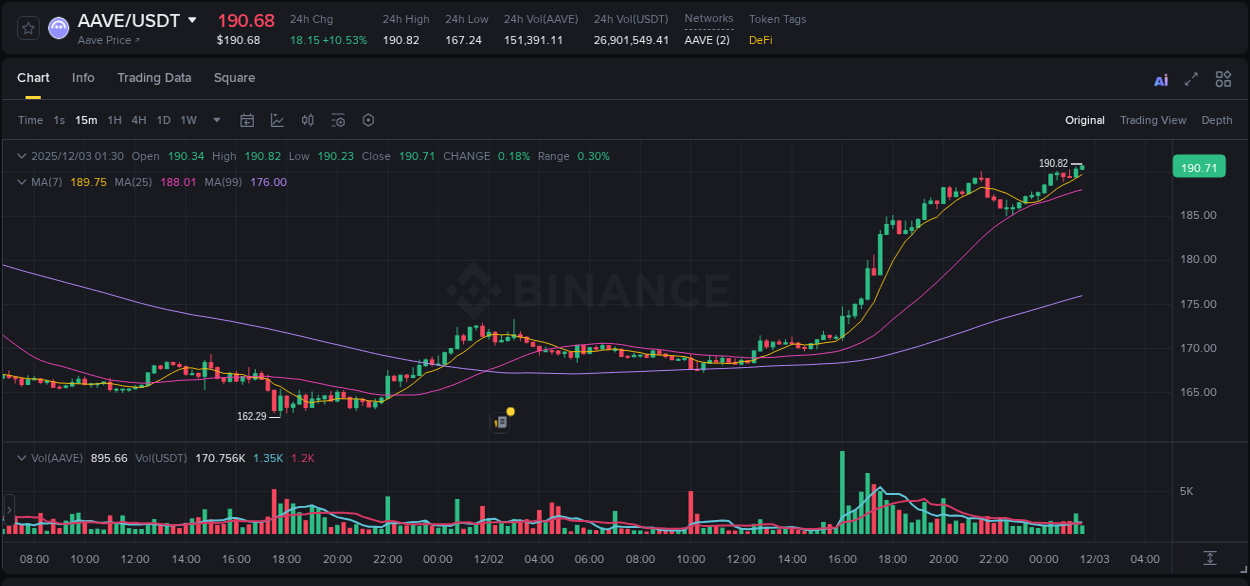Switch chart to Trading View mode
1250x586 pixels.
1153,120
